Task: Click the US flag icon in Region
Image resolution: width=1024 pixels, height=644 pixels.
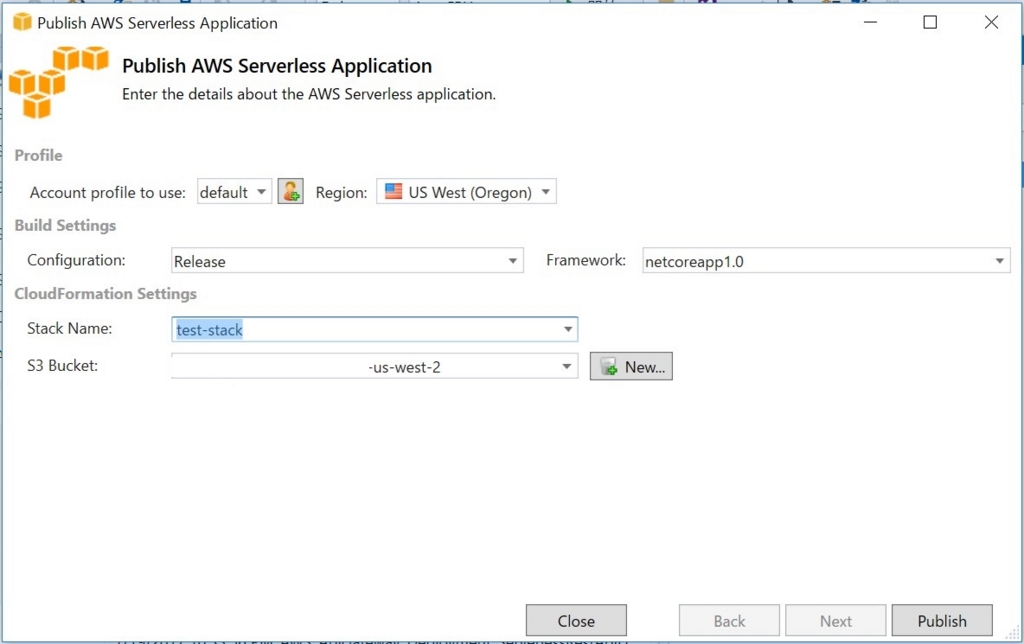Action: 394,191
